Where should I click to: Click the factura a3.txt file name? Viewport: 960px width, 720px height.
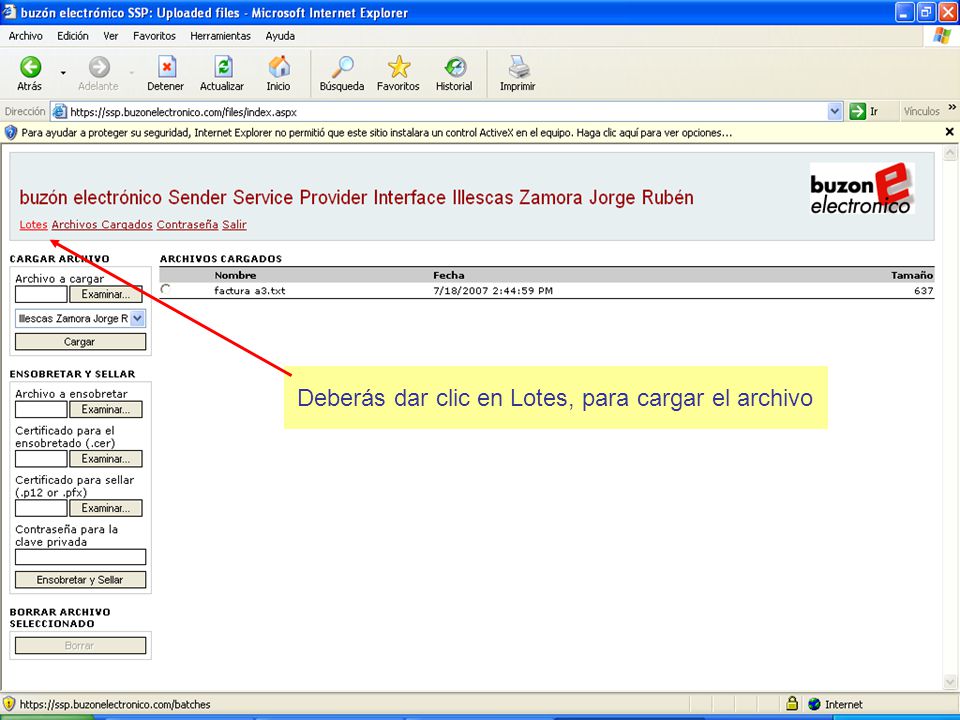point(250,291)
